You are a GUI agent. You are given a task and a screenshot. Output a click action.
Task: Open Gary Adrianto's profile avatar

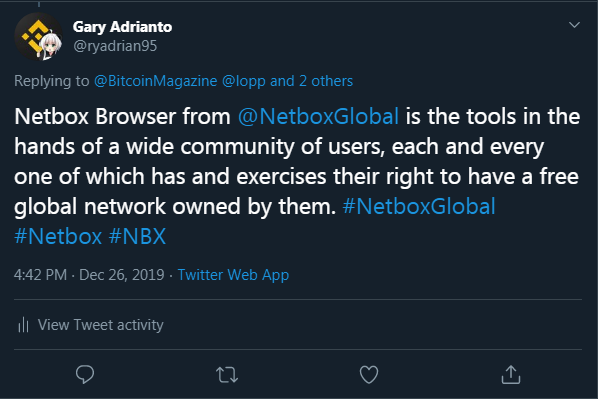39,37
